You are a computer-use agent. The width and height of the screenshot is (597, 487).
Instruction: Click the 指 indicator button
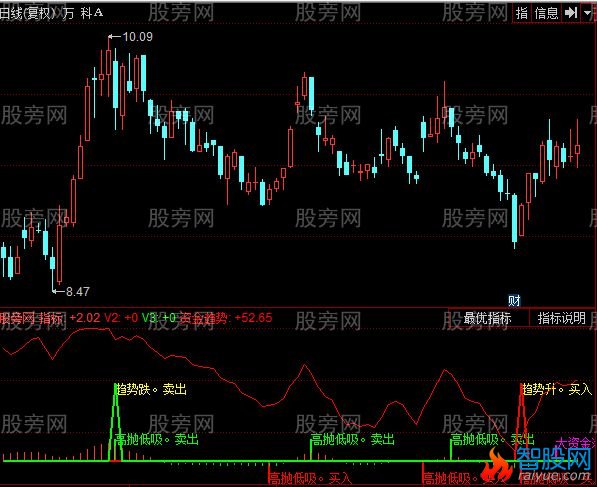tap(522, 13)
